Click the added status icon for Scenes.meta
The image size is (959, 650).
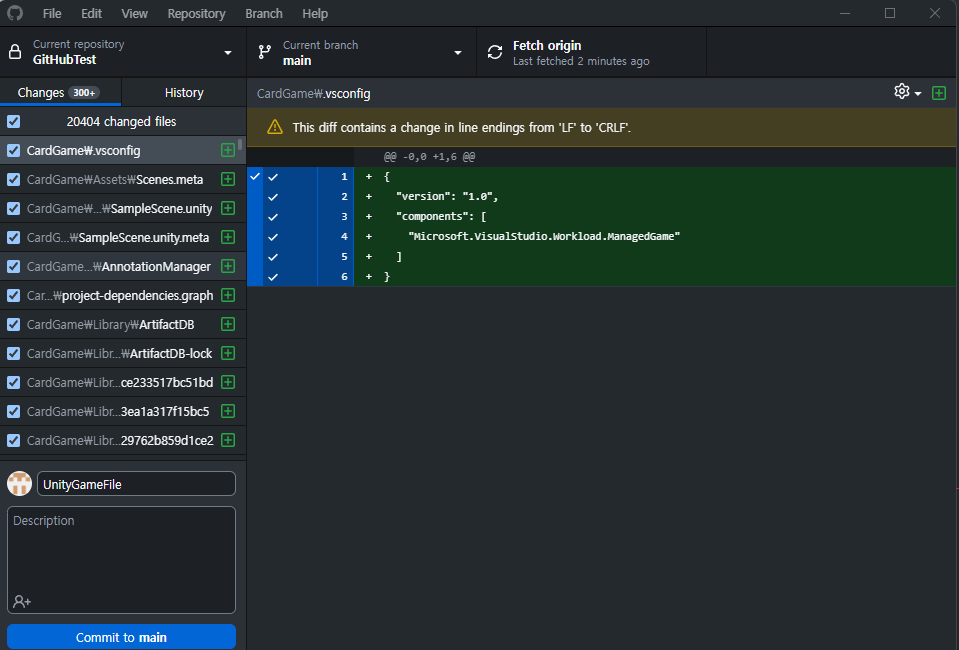click(228, 179)
